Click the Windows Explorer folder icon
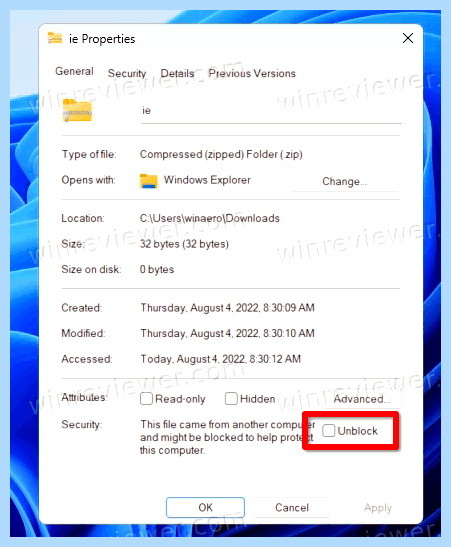451x547 pixels. (149, 181)
